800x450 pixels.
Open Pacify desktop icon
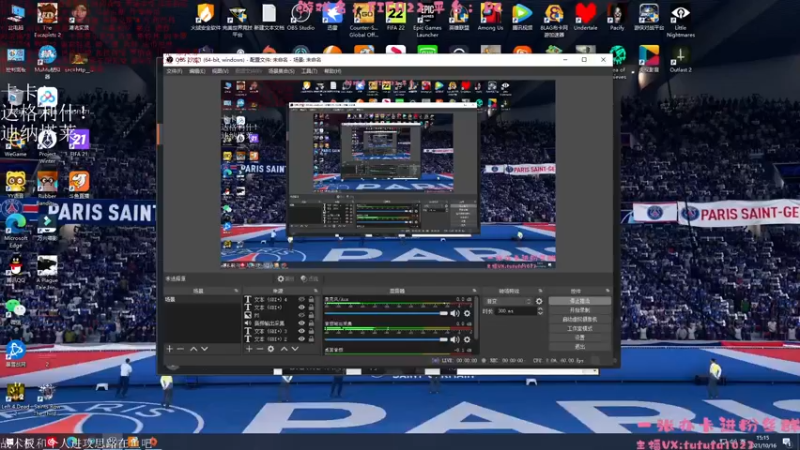tap(617, 18)
